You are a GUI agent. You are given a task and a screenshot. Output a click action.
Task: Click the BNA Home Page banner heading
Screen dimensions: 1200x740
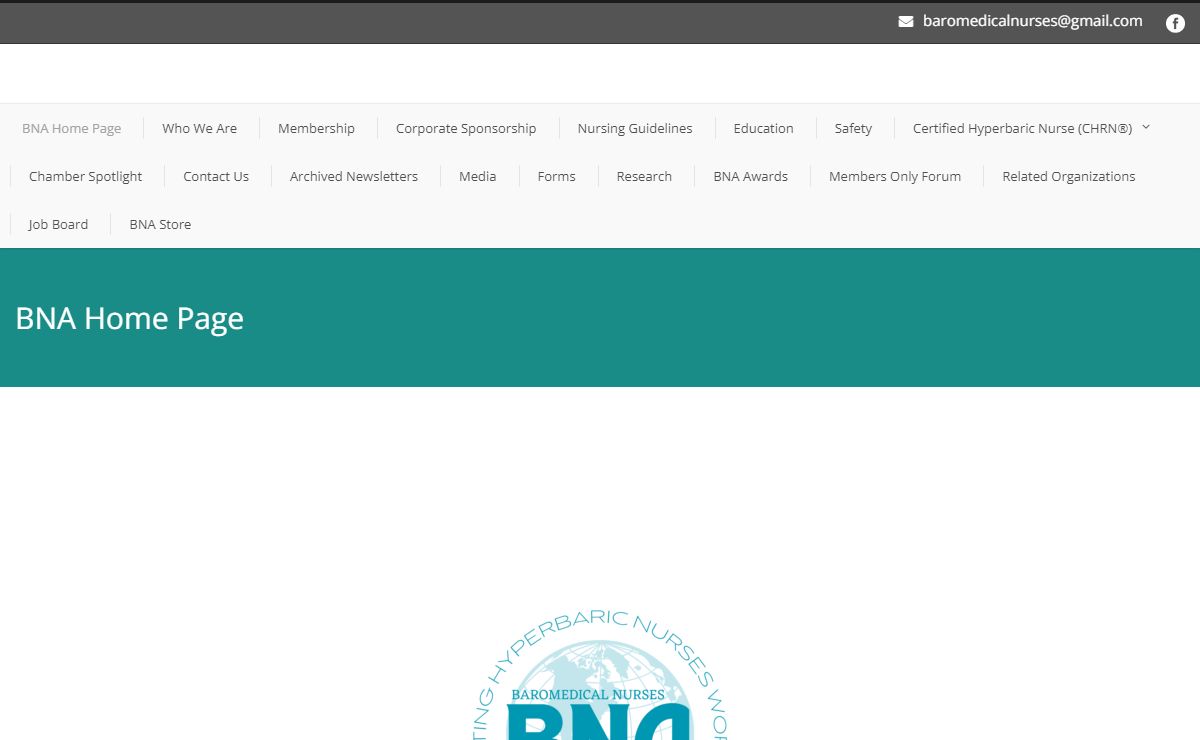pyautogui.click(x=130, y=318)
